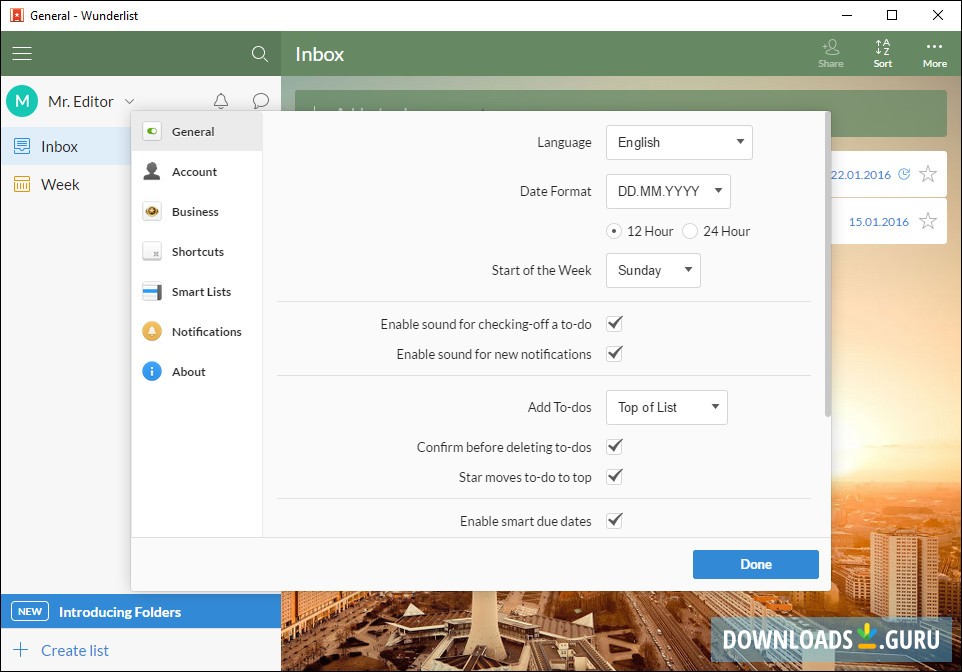
Task: Click the Mr. Editor user name
Action: click(80, 101)
